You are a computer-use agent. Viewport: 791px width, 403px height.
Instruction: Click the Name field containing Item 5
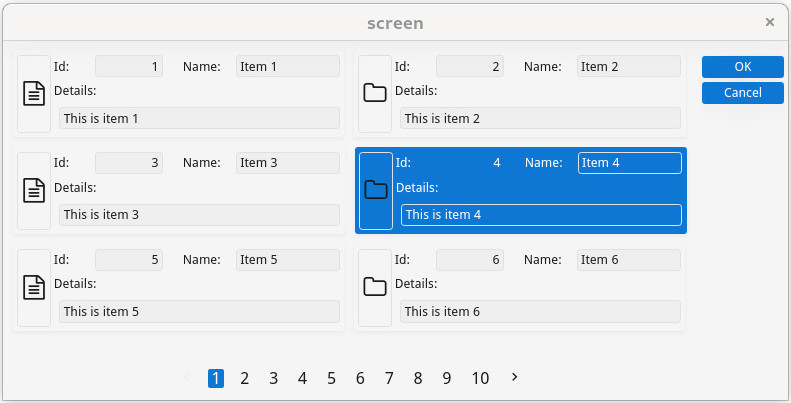tap(288, 260)
